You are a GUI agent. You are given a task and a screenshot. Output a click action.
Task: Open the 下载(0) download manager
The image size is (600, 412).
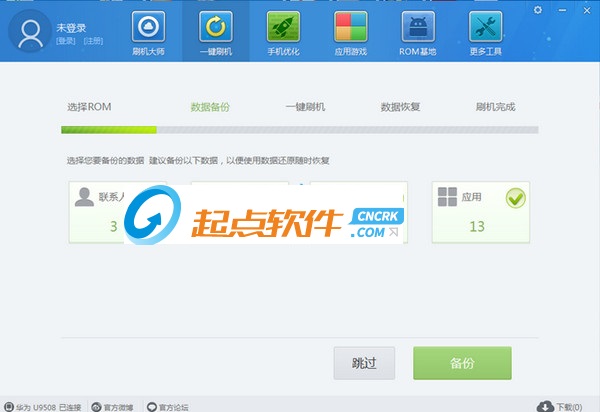(559, 407)
